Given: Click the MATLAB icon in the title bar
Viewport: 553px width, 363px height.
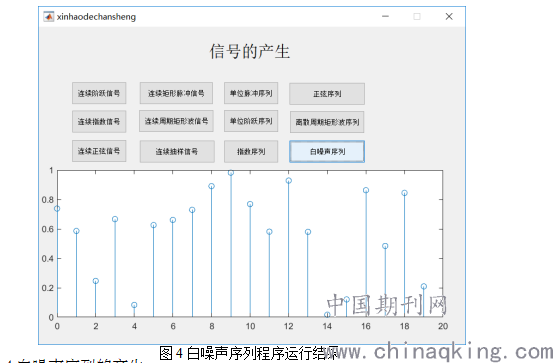Looking at the screenshot, I should tap(48, 16).
